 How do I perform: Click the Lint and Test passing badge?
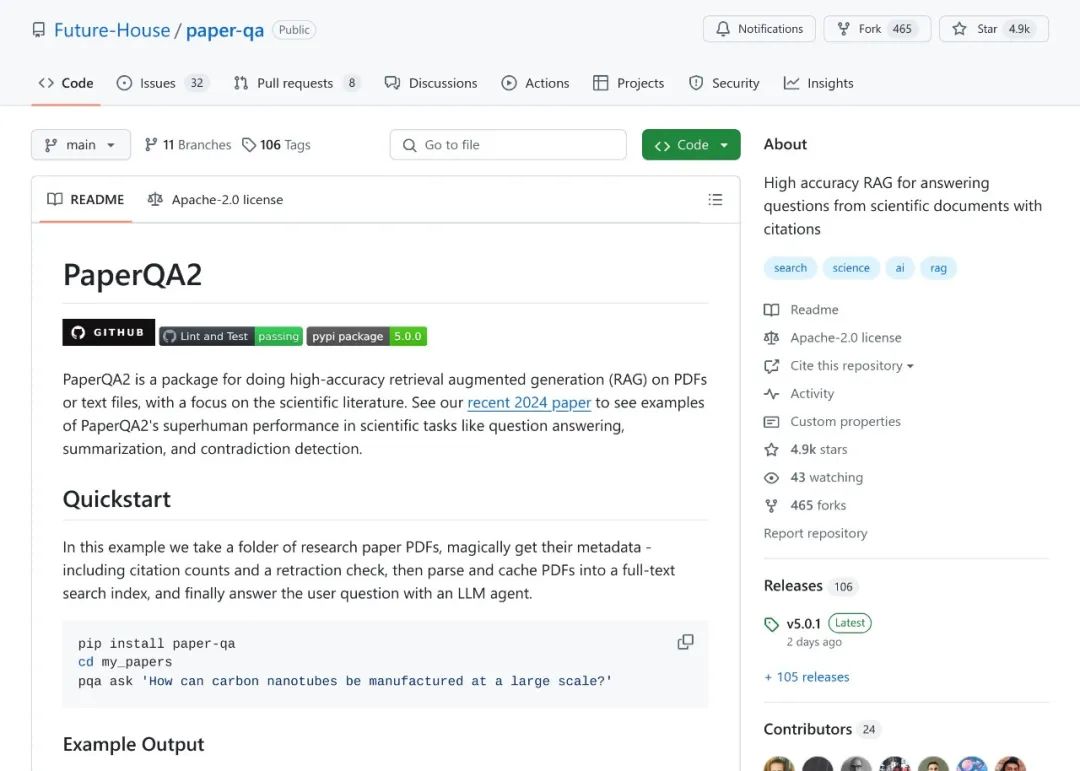[231, 336]
